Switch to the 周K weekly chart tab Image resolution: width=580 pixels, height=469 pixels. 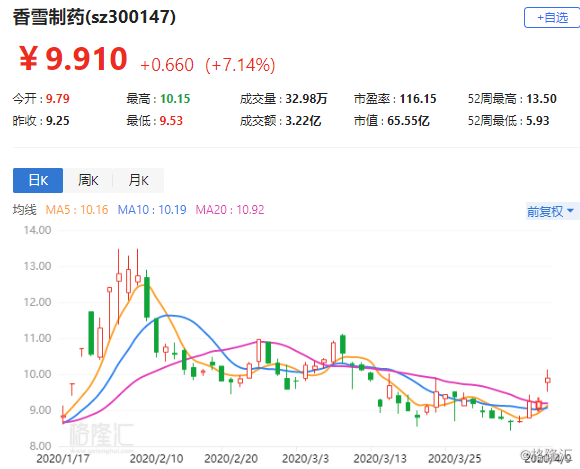tap(88, 180)
